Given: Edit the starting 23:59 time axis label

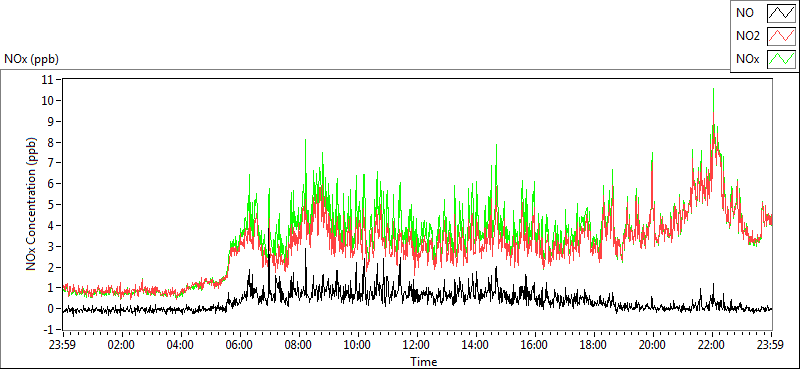Looking at the screenshot, I should click(x=61, y=345).
